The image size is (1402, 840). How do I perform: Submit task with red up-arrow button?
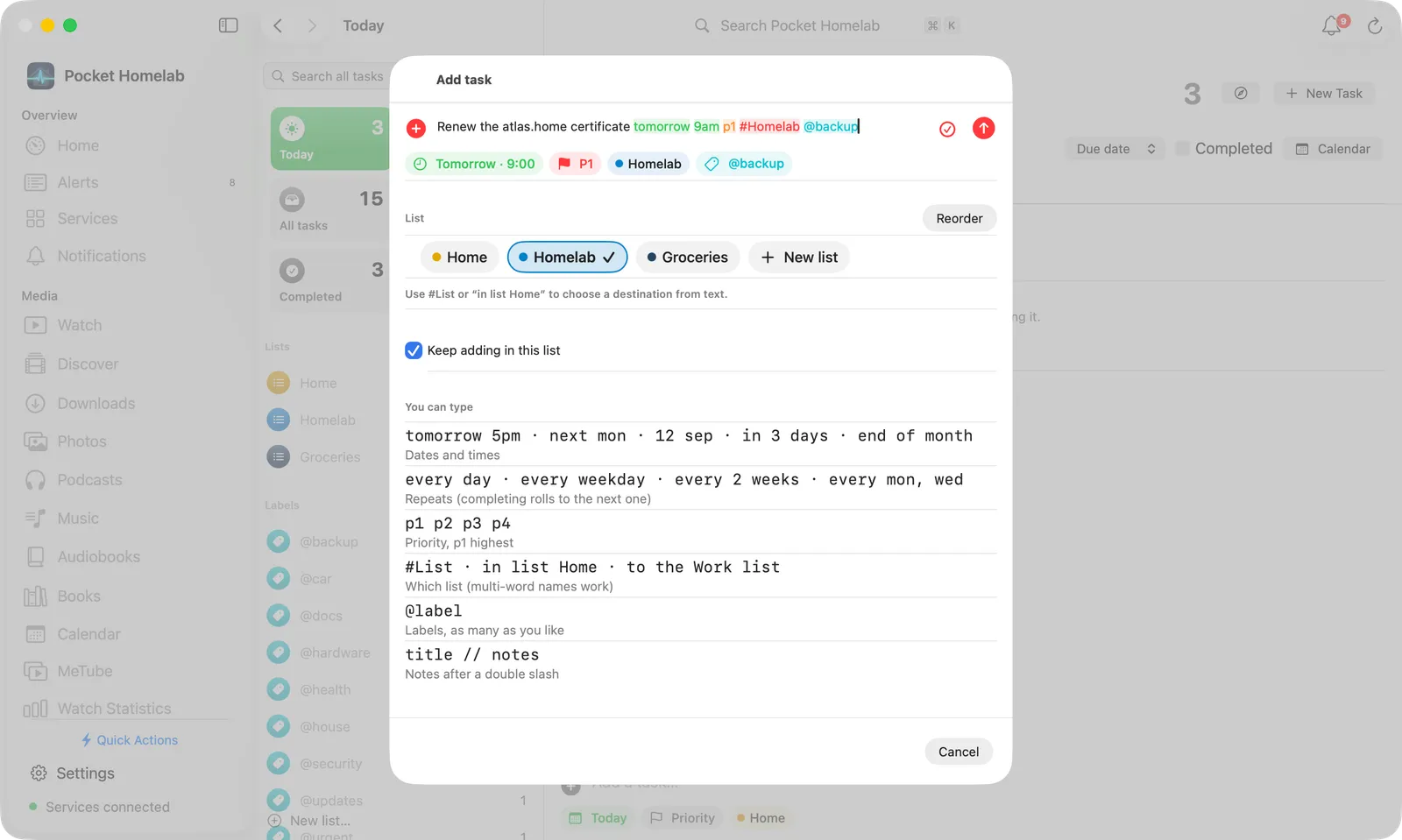pos(984,128)
